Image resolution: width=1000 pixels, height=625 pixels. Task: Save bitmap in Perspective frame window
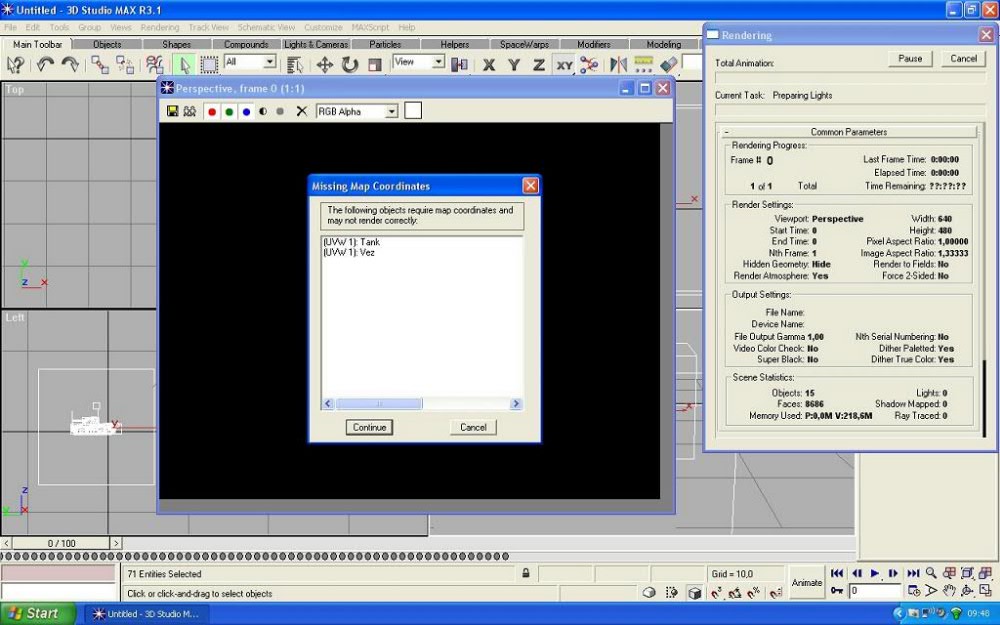tap(172, 111)
